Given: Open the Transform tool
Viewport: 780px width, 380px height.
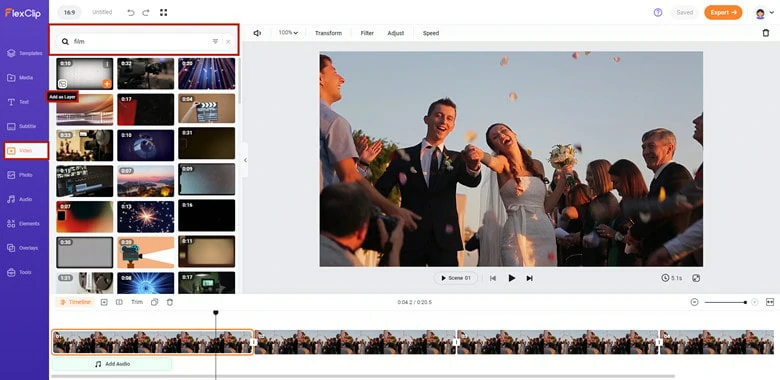Looking at the screenshot, I should point(328,33).
